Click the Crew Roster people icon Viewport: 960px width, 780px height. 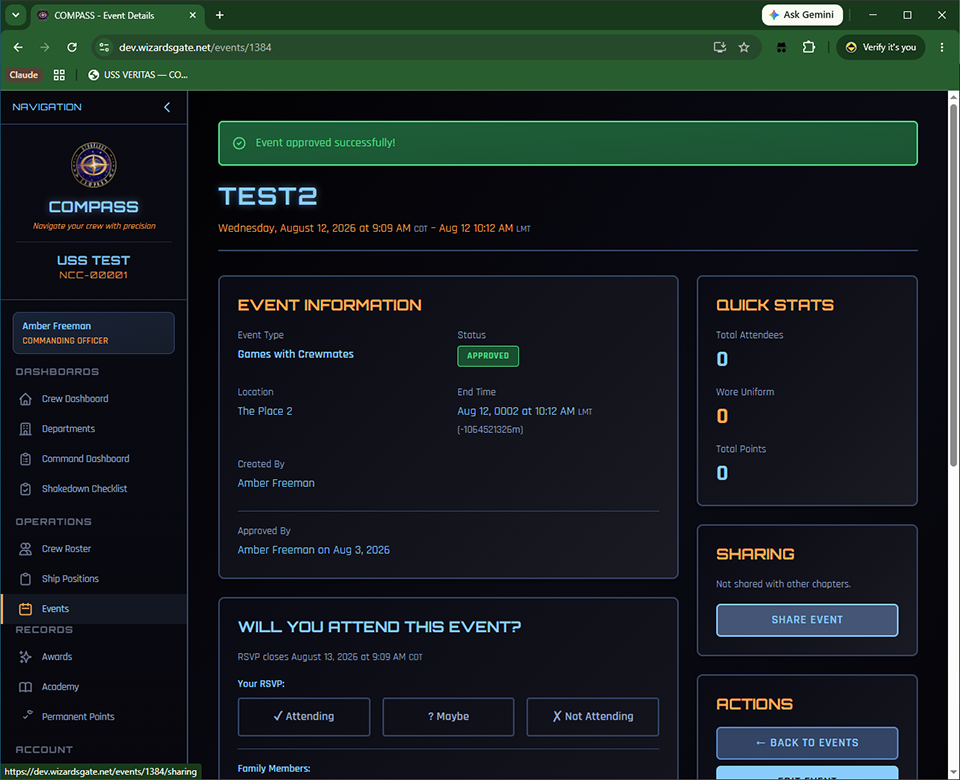coord(25,549)
